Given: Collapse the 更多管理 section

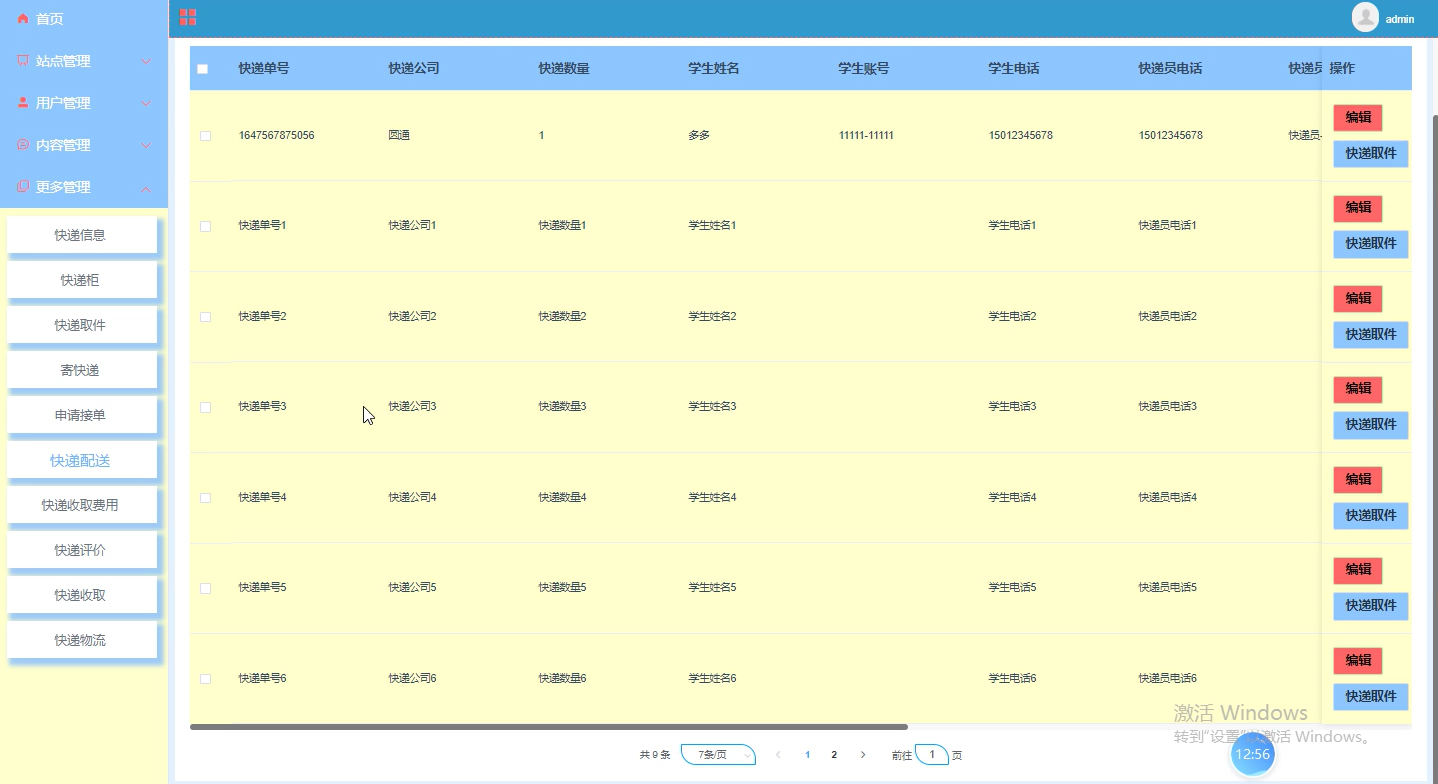Looking at the screenshot, I should (x=82, y=186).
